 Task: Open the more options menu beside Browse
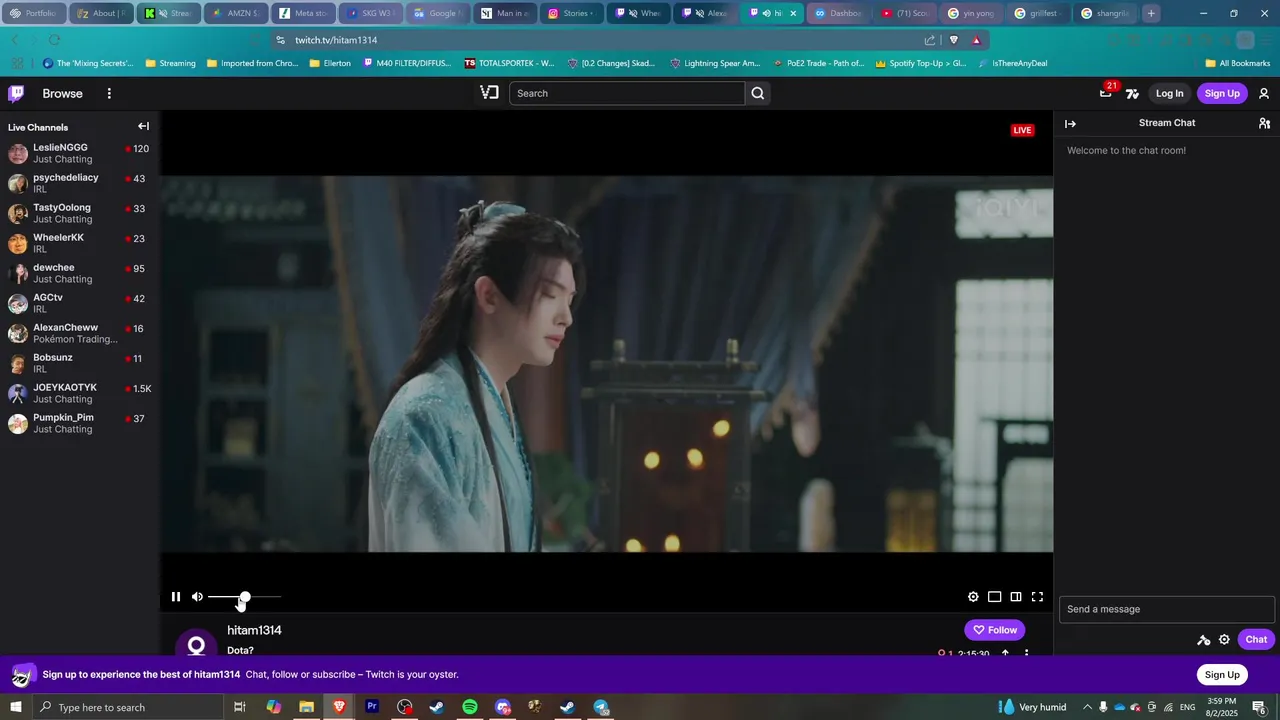pyautogui.click(x=109, y=93)
